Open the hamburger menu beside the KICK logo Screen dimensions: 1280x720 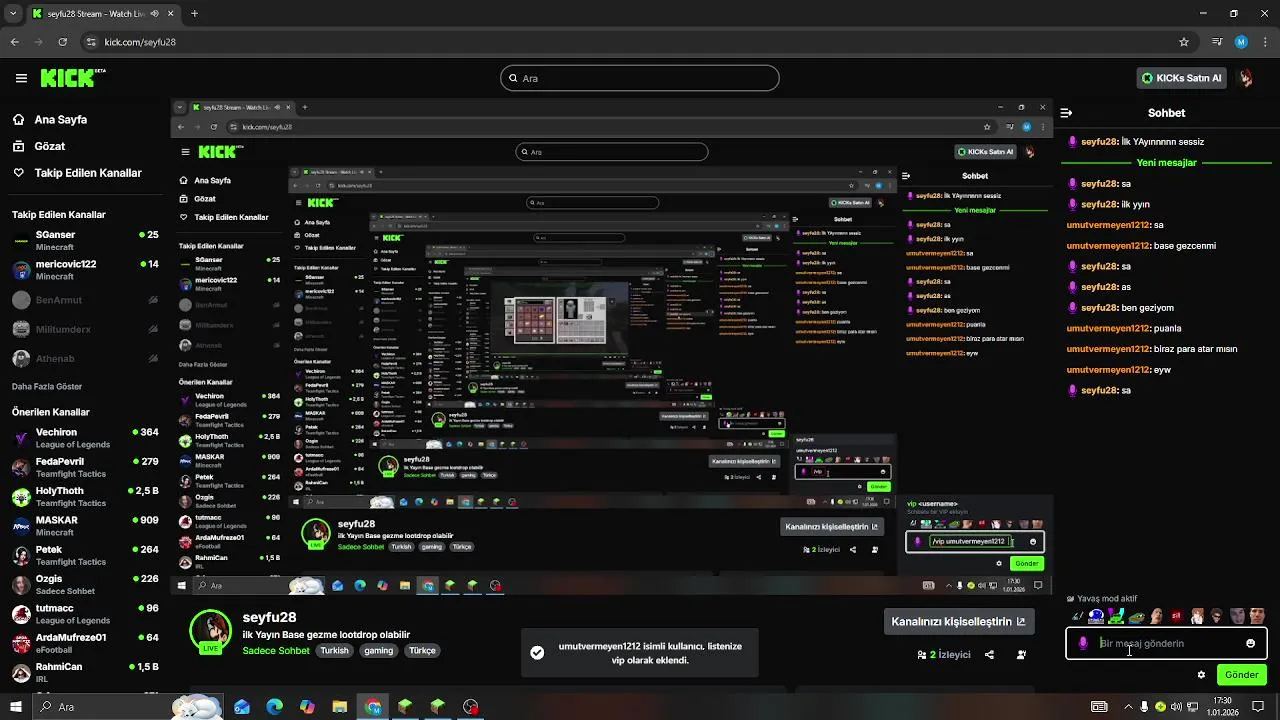(x=21, y=78)
